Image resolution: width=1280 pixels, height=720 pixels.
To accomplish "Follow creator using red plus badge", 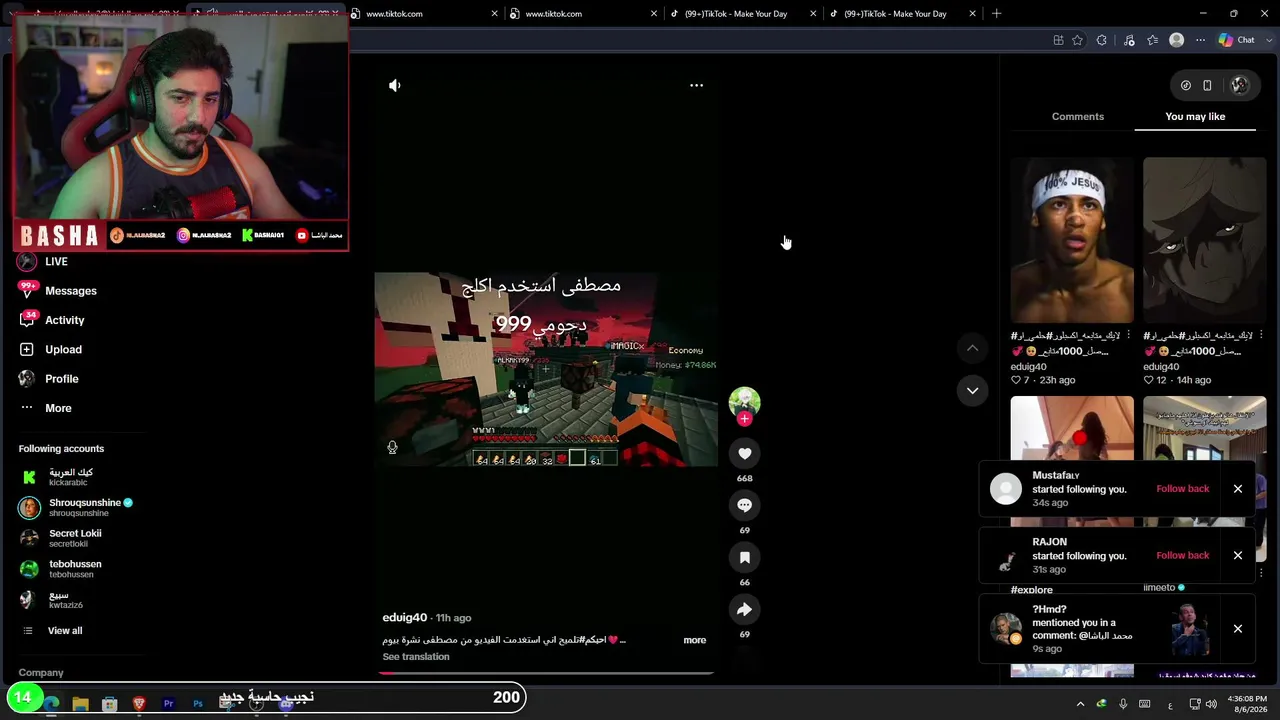I will (744, 419).
